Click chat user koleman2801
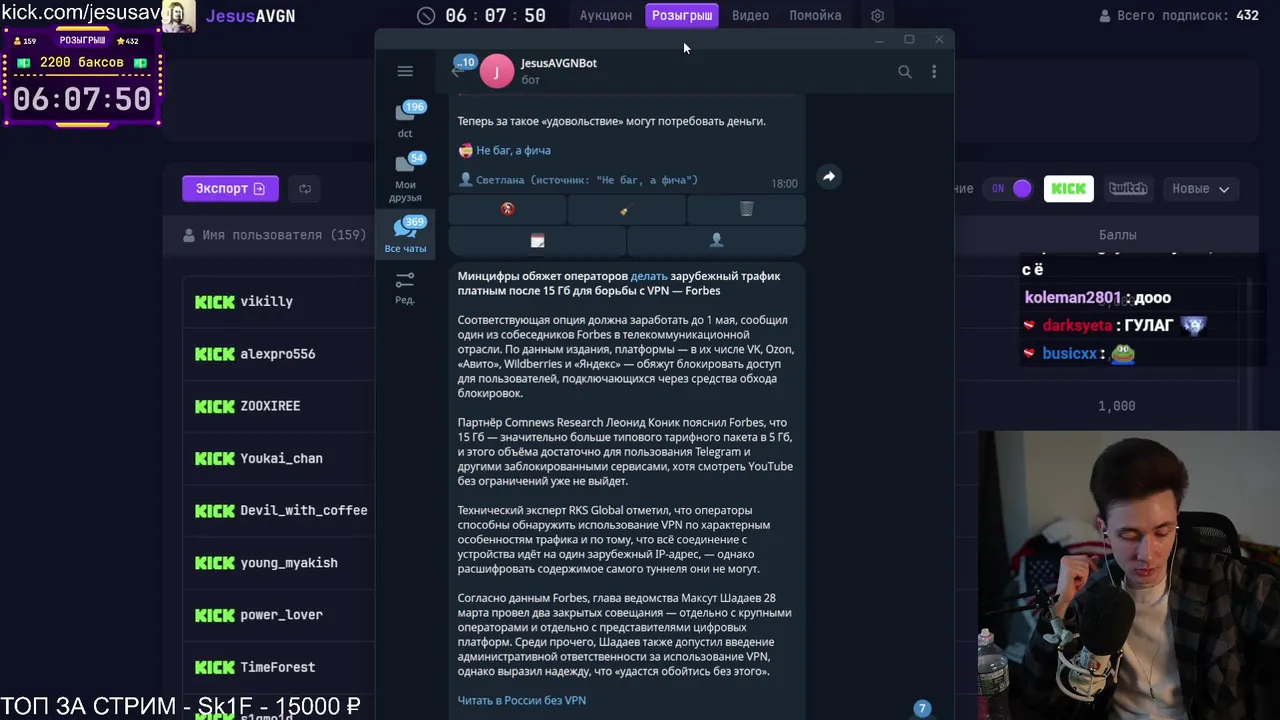 tap(1072, 298)
